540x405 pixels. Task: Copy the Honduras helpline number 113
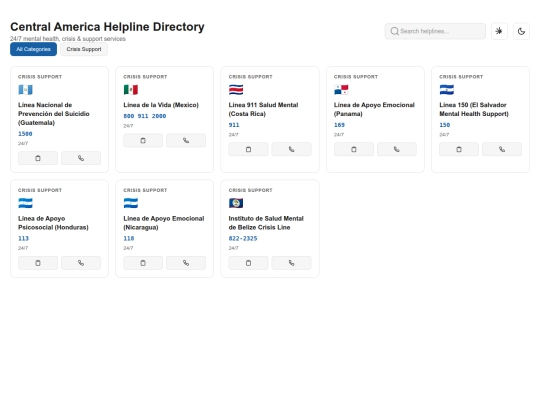[38, 263]
